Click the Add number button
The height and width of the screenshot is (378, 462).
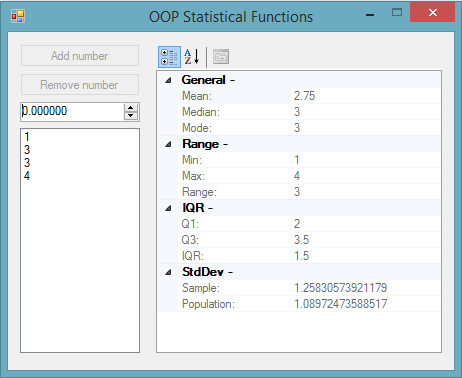point(80,56)
